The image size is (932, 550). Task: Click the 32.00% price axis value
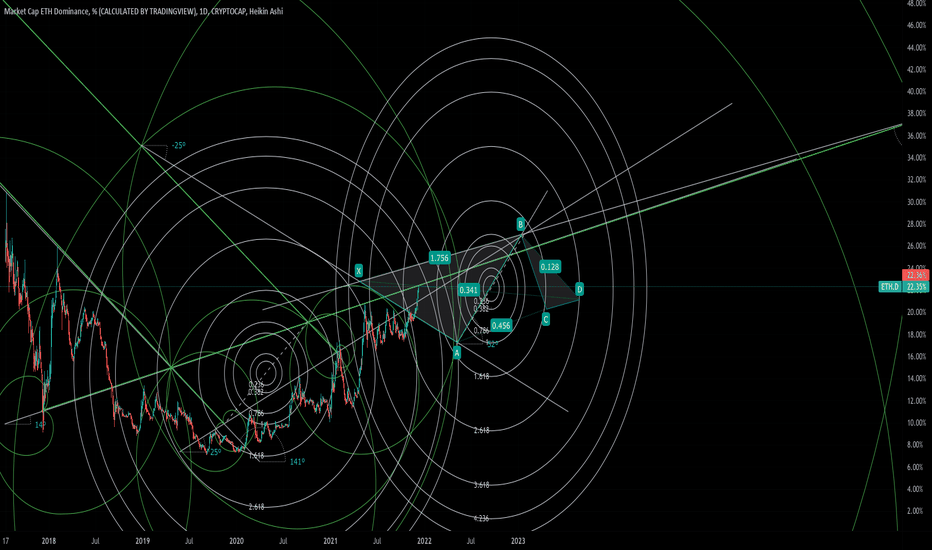(916, 180)
